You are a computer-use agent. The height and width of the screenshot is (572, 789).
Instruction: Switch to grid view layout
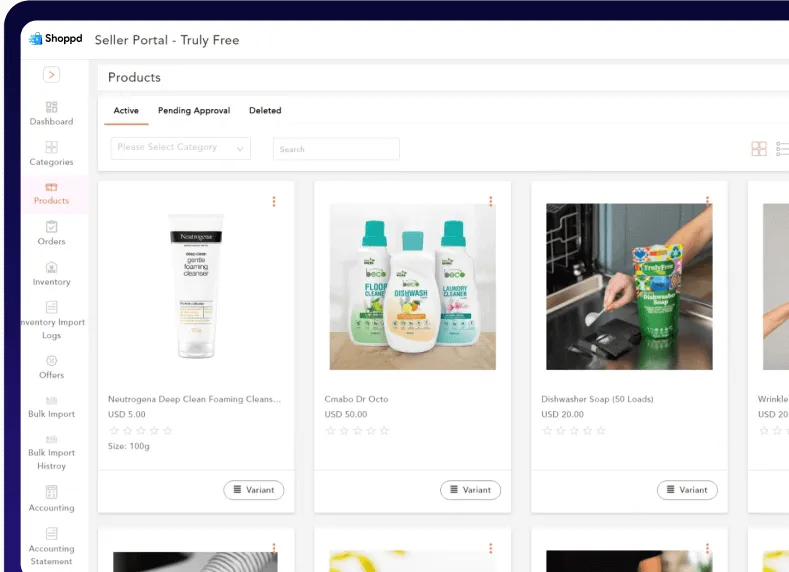click(759, 148)
